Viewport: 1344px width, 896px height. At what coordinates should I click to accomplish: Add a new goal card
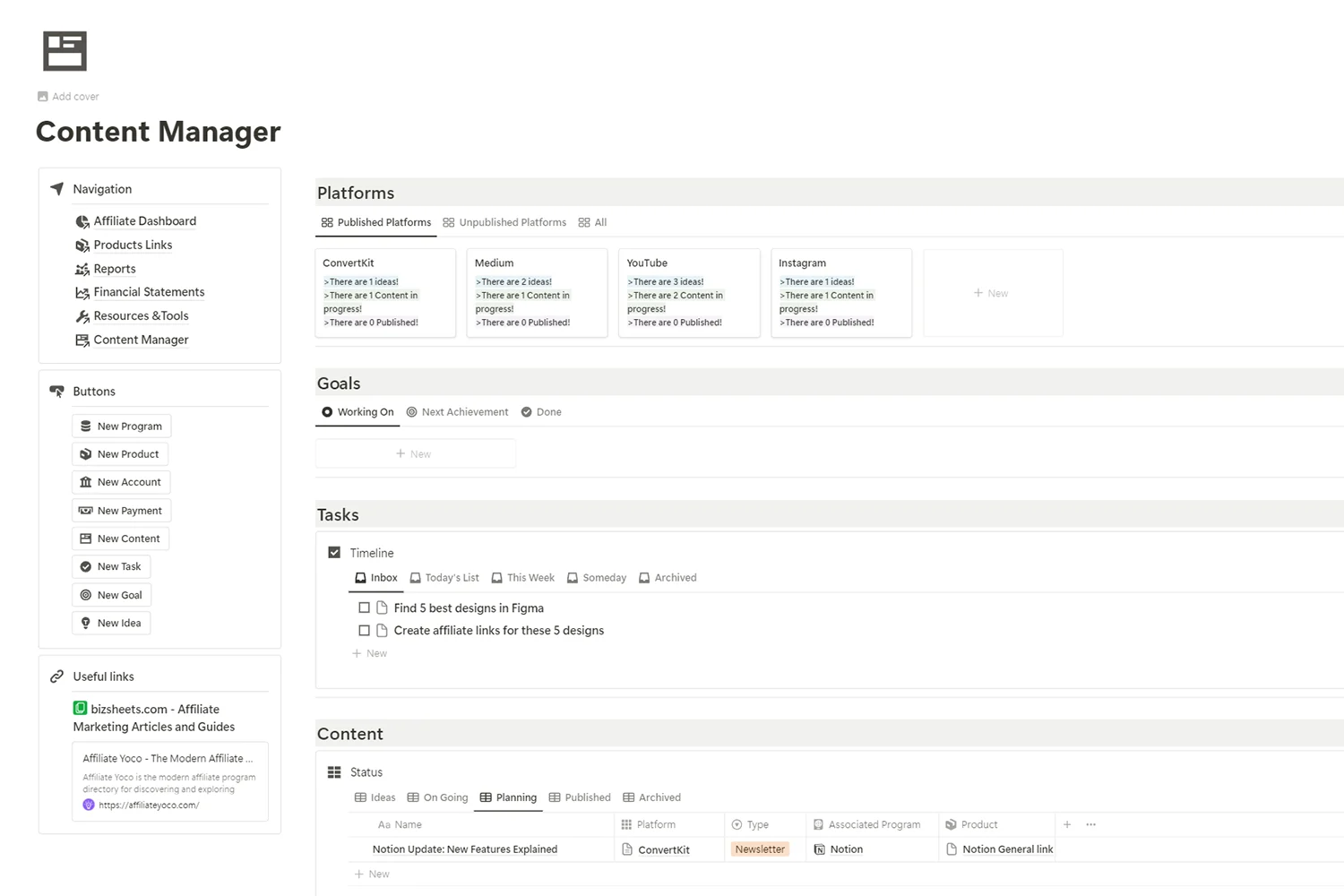click(415, 453)
